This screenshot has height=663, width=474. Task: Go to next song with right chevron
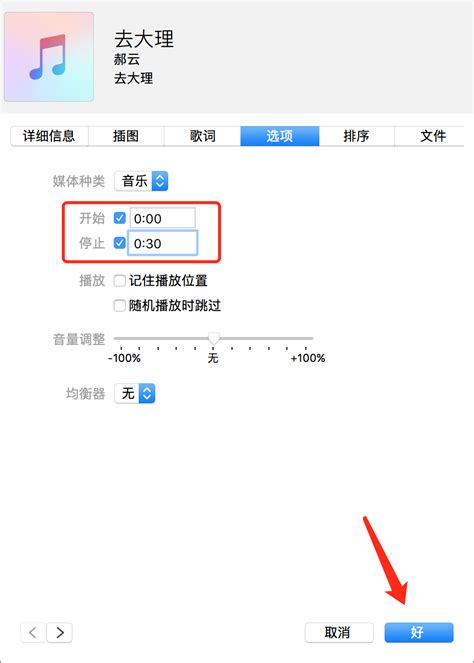tap(59, 633)
